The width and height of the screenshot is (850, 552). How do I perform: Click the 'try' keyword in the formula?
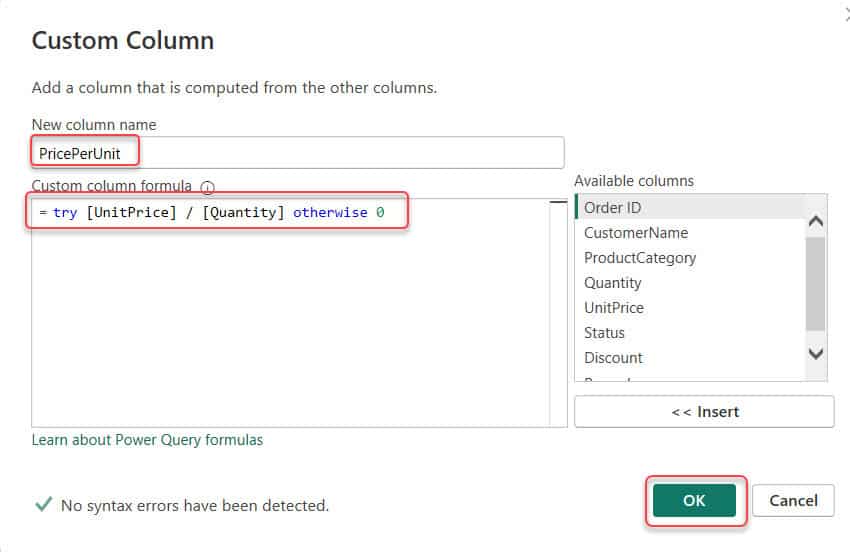coord(65,213)
